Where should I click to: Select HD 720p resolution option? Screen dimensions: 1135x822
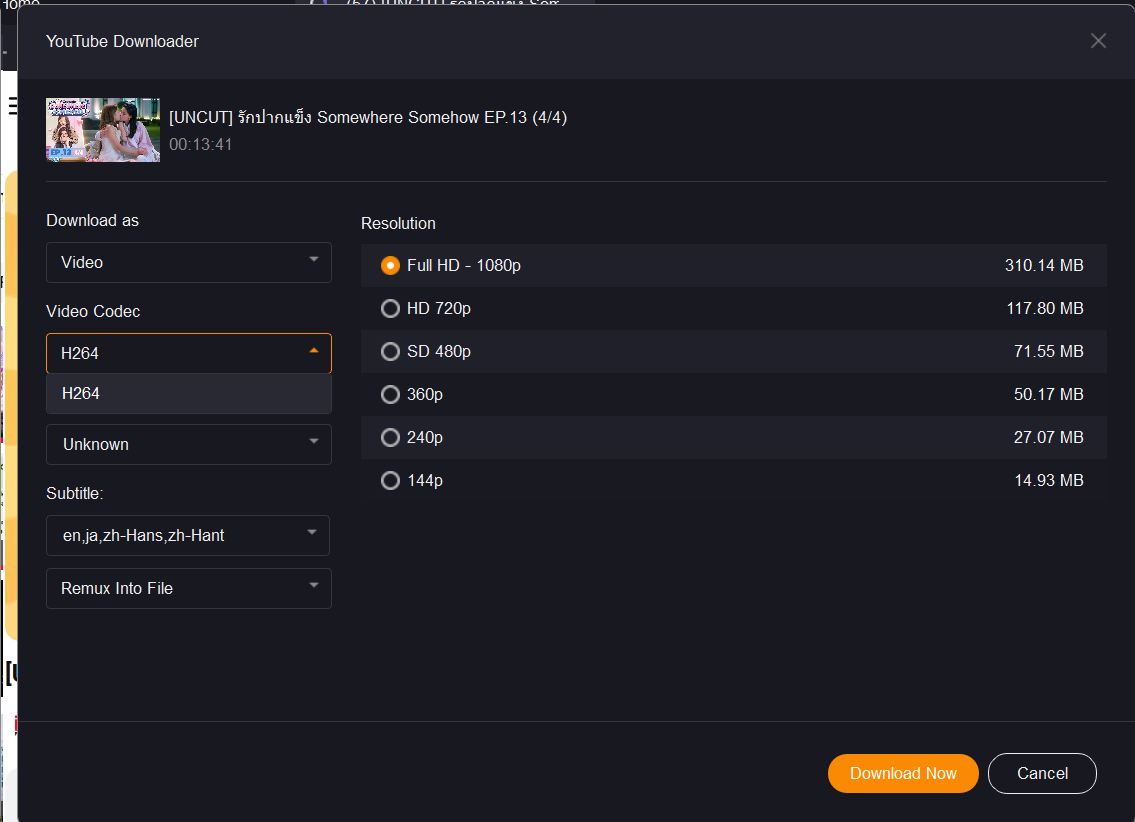point(390,309)
